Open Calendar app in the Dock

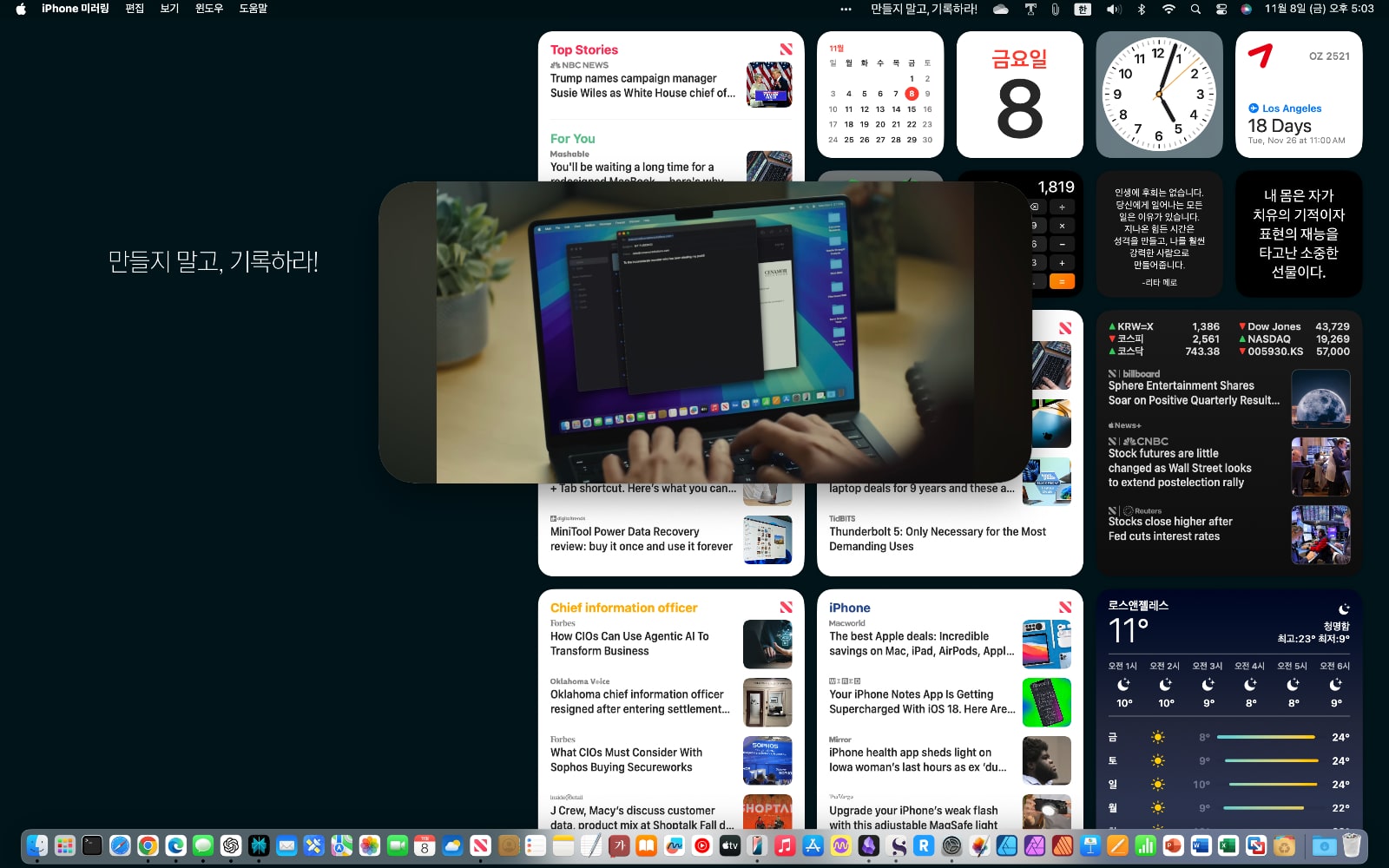pyautogui.click(x=425, y=845)
